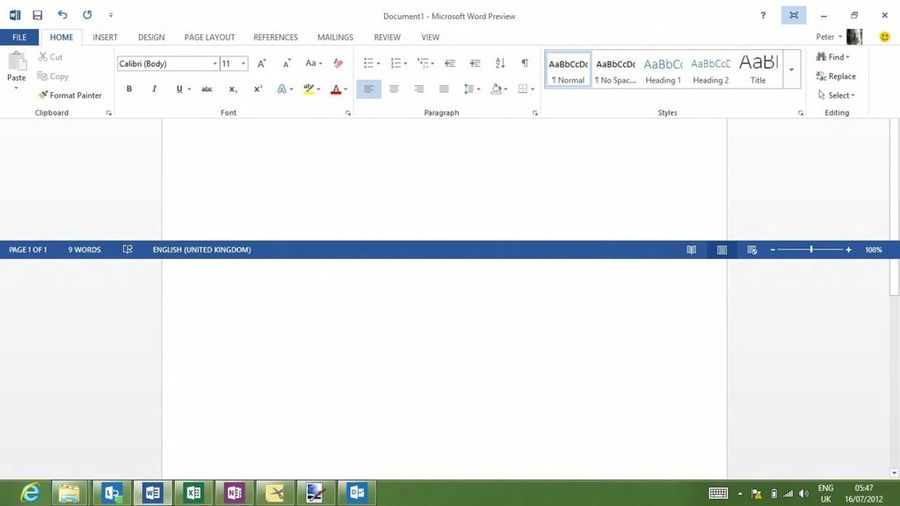
Task: Switch to the Insert tab
Action: click(105, 37)
